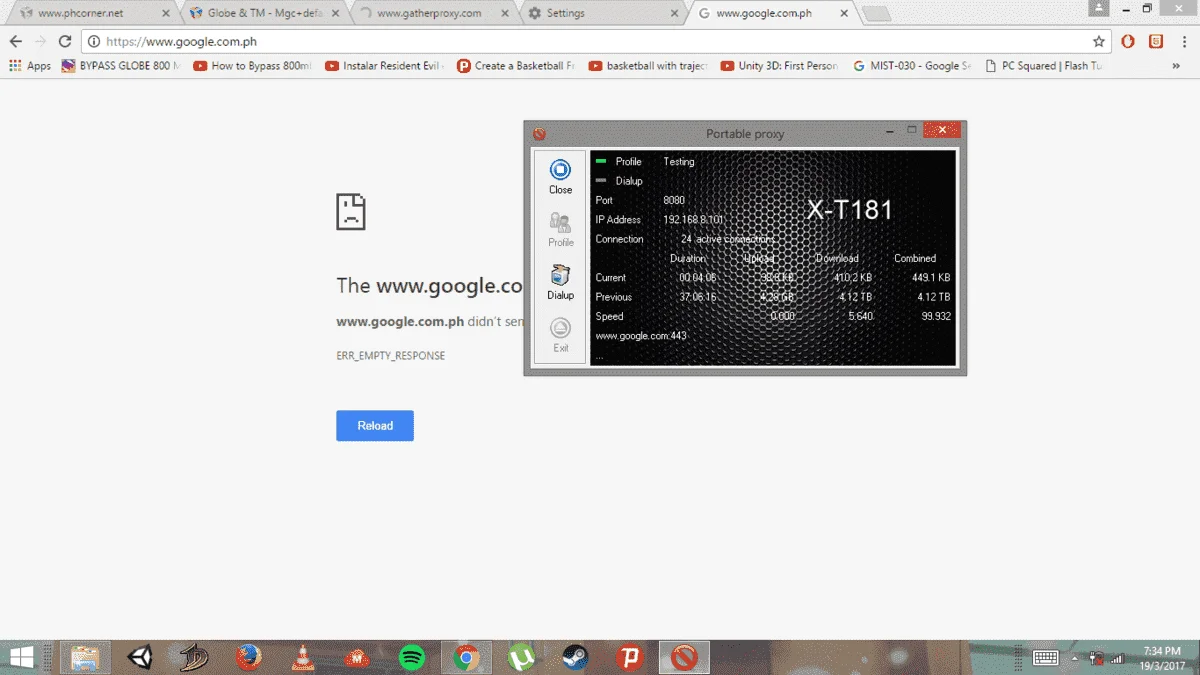Click the Close button in Portable proxy

point(561,177)
